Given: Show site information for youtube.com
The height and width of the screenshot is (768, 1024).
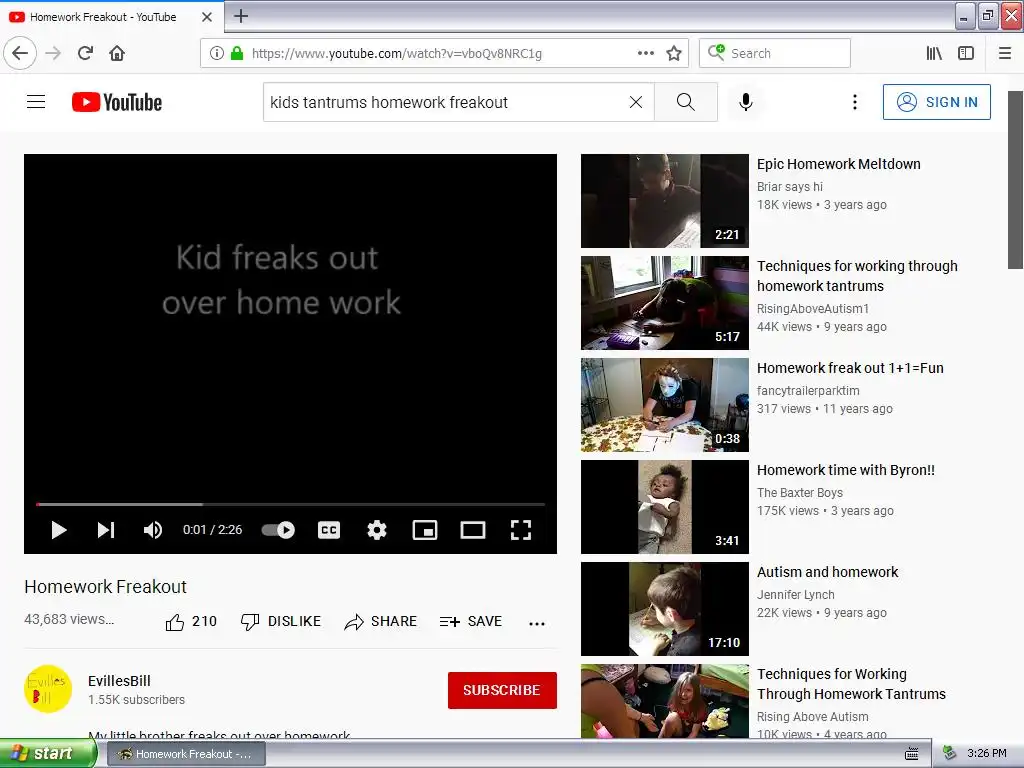Looking at the screenshot, I should coord(217,54).
